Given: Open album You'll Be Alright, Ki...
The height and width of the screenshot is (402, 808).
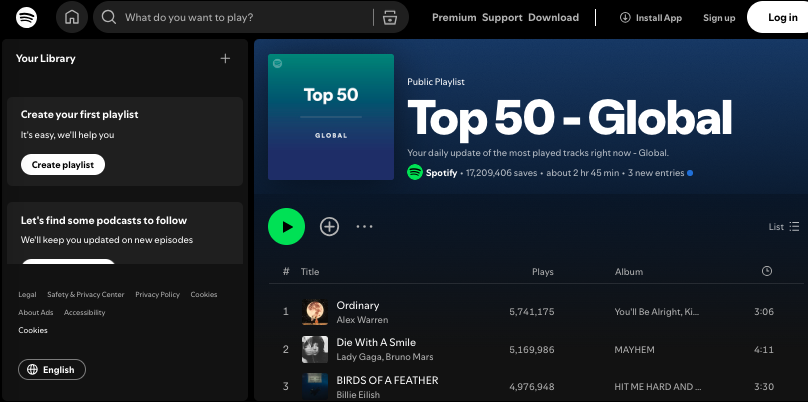Looking at the screenshot, I should point(657,312).
